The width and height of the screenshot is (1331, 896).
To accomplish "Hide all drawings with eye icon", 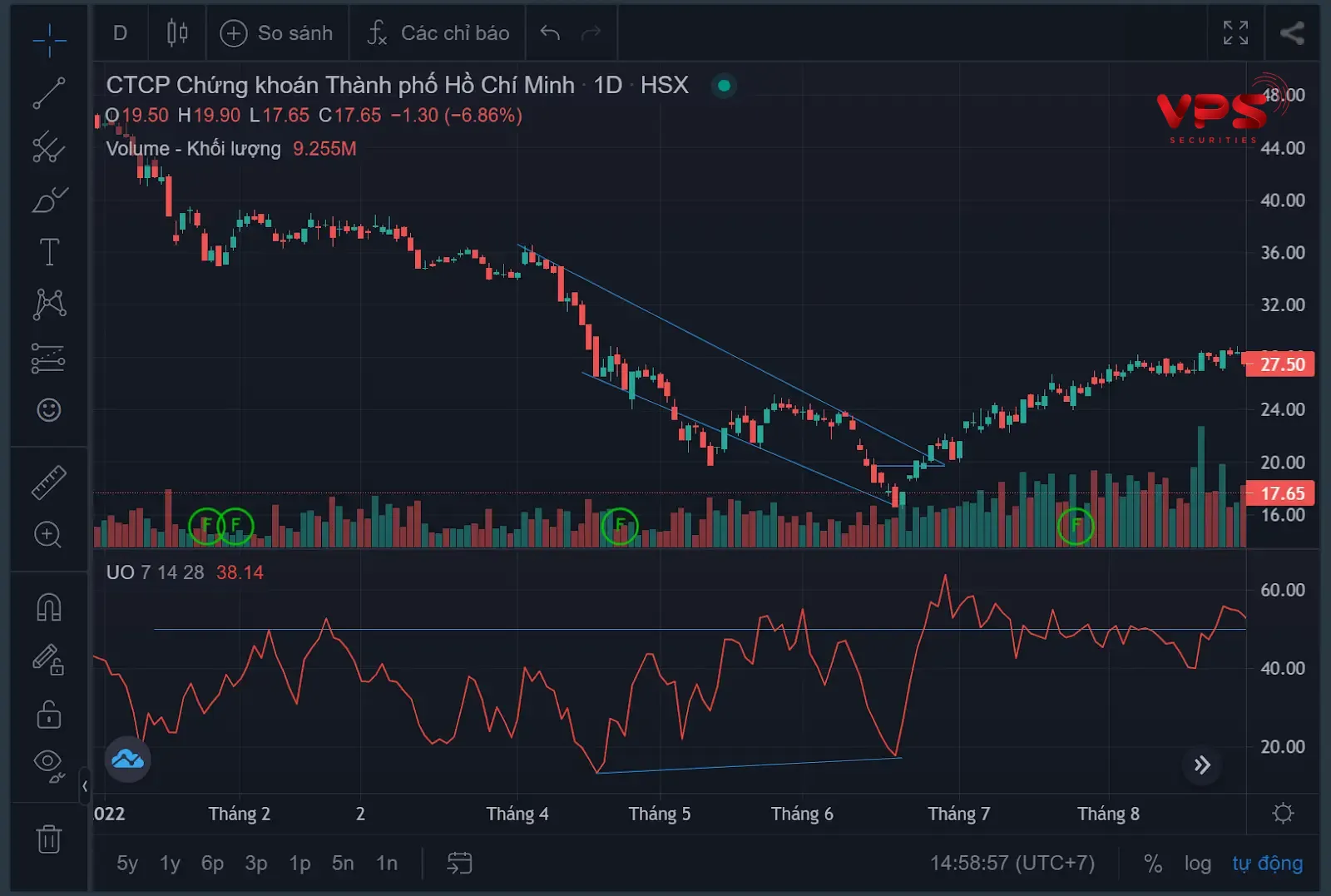I will tap(49, 765).
